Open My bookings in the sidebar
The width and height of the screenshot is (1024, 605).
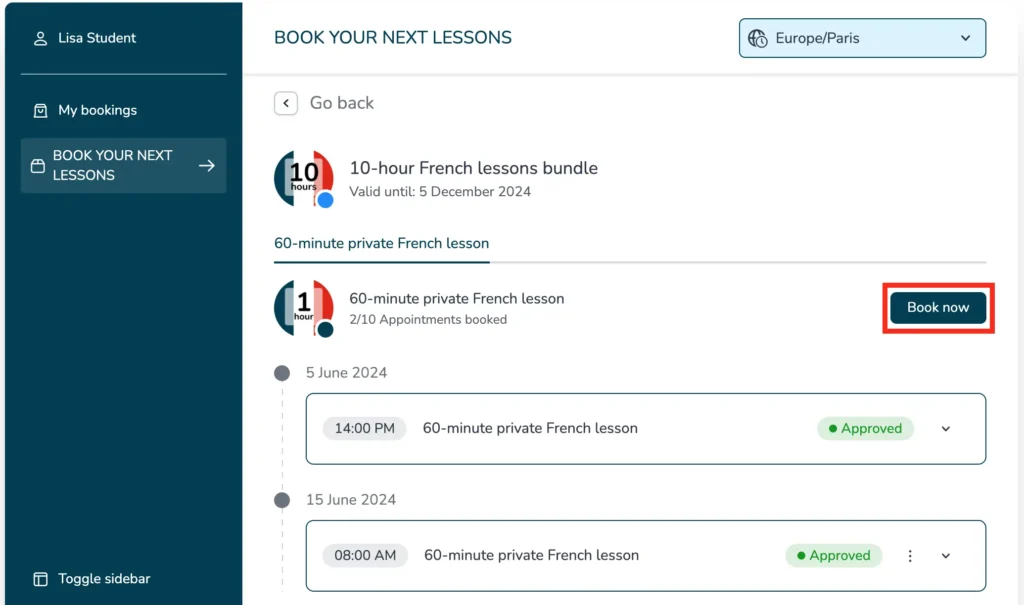pyautogui.click(x=97, y=110)
